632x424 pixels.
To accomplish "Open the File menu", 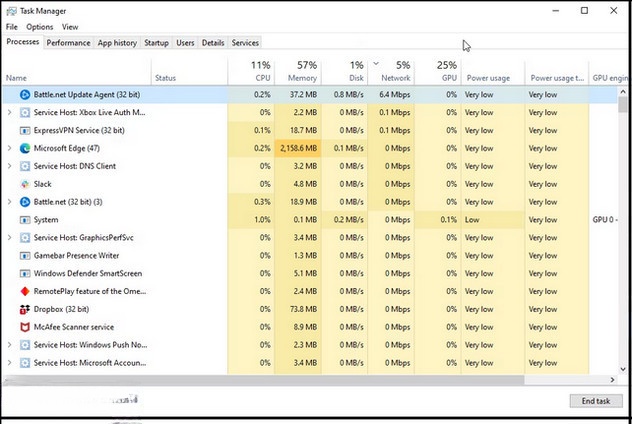I will 12,27.
